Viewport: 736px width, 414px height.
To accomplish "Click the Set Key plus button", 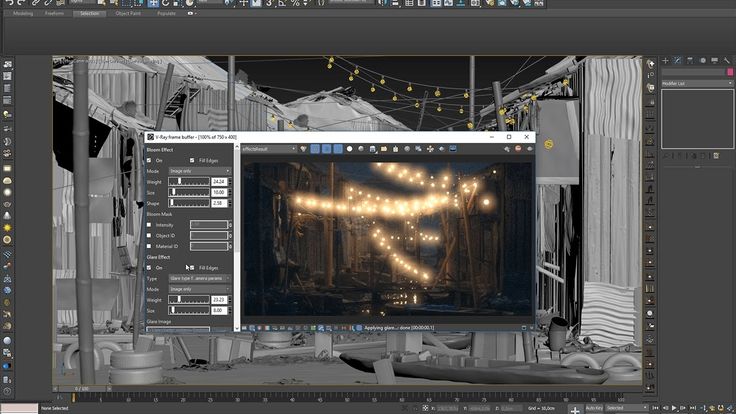I will click(575, 410).
